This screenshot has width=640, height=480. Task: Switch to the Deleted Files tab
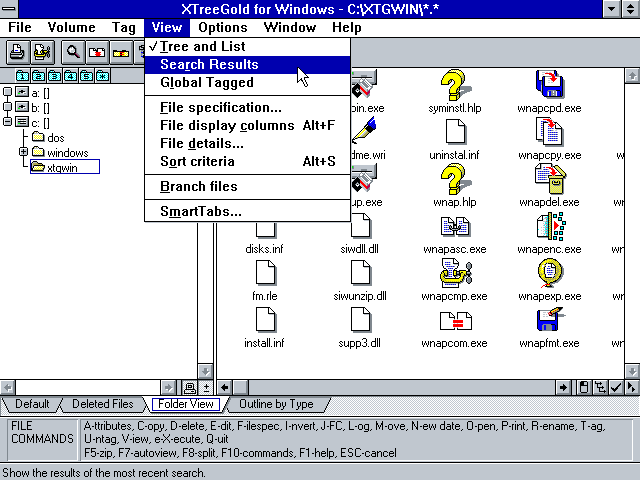click(x=102, y=404)
